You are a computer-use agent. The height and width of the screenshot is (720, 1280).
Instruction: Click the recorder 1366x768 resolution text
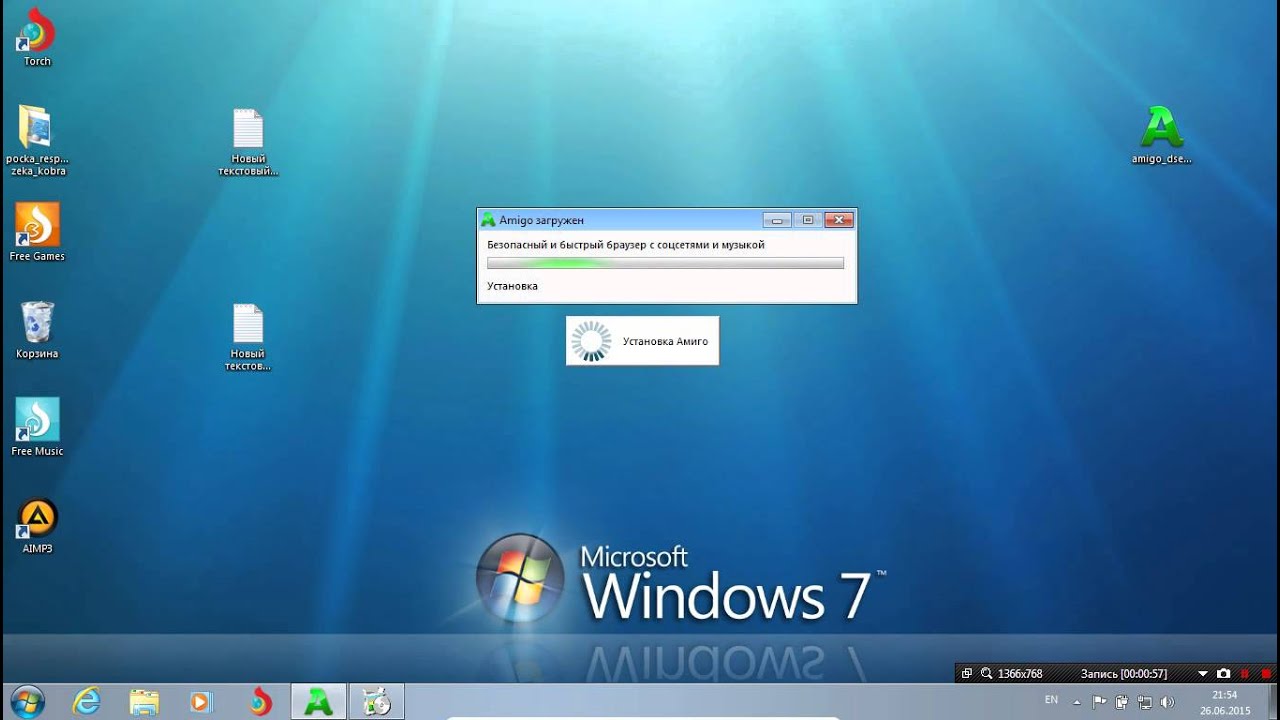[1020, 674]
